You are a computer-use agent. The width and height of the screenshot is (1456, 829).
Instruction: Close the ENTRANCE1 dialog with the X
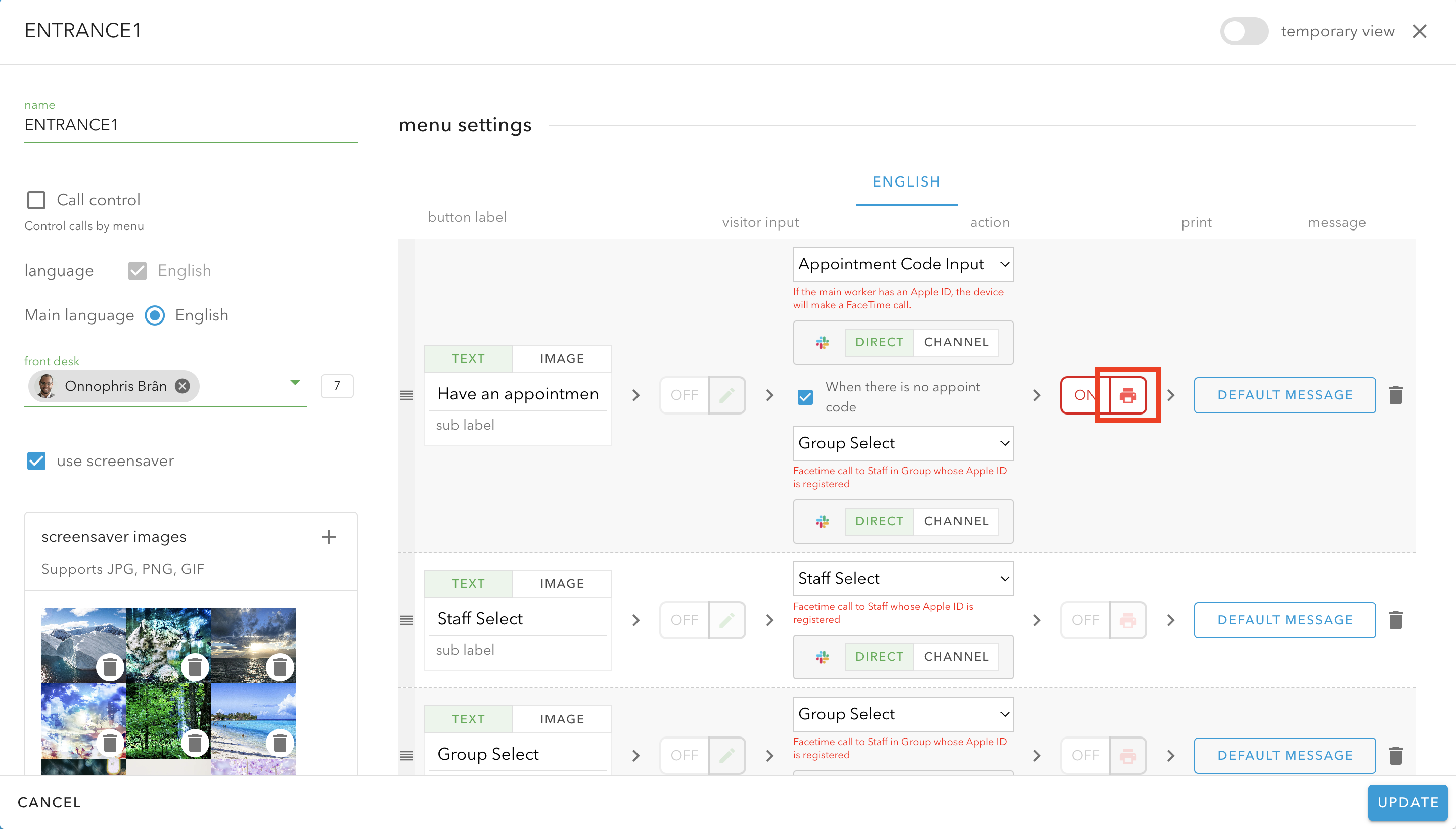coord(1420,31)
